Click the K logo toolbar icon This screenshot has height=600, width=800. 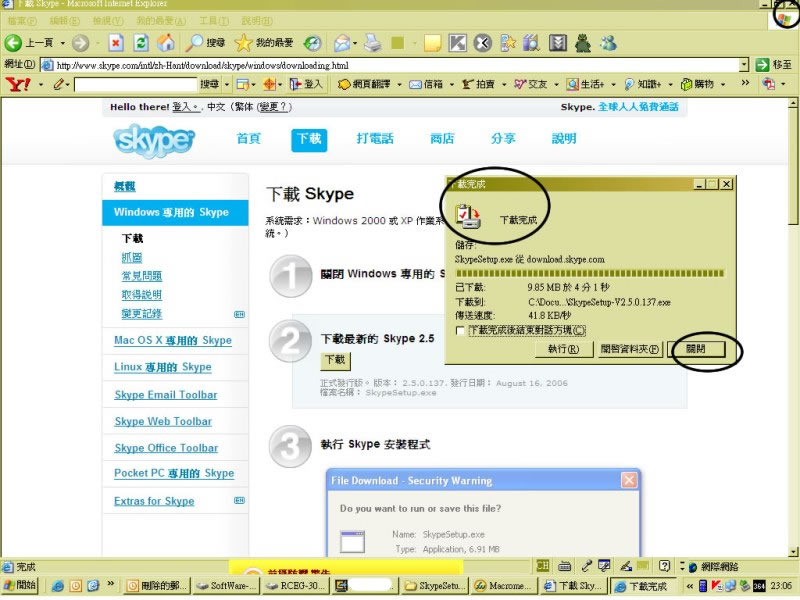458,43
